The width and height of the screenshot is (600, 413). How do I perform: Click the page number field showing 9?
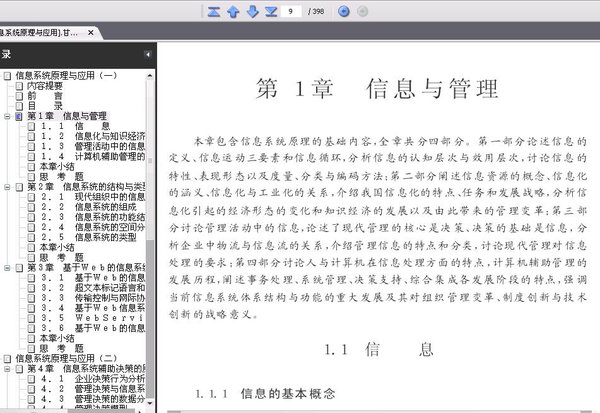pos(291,11)
